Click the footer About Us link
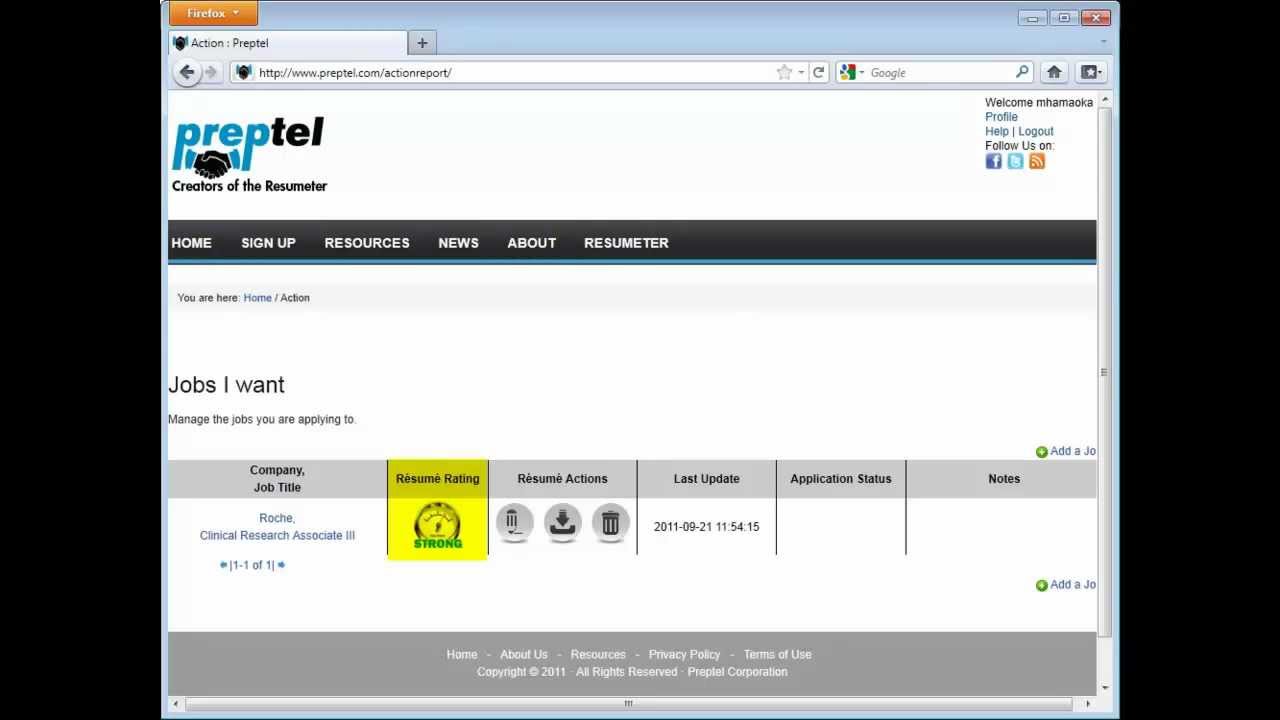 524,654
